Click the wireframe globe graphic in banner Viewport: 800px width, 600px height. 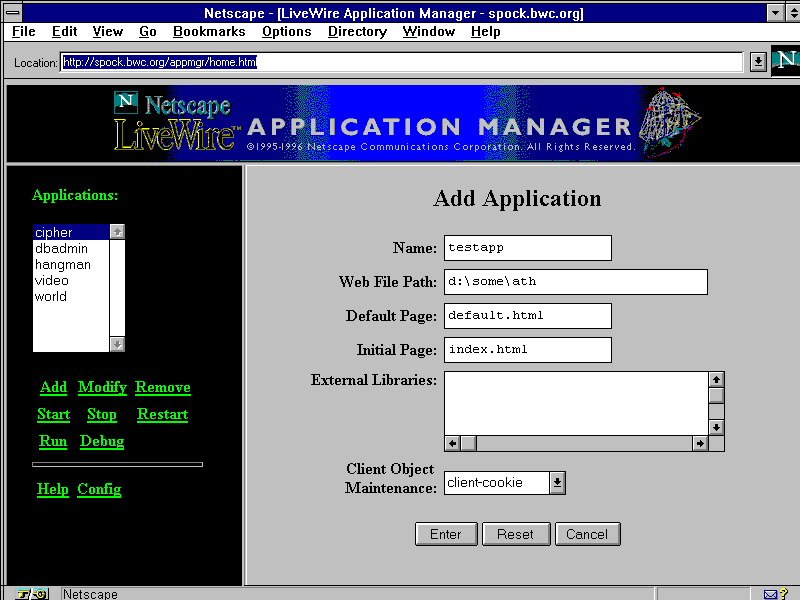click(670, 120)
